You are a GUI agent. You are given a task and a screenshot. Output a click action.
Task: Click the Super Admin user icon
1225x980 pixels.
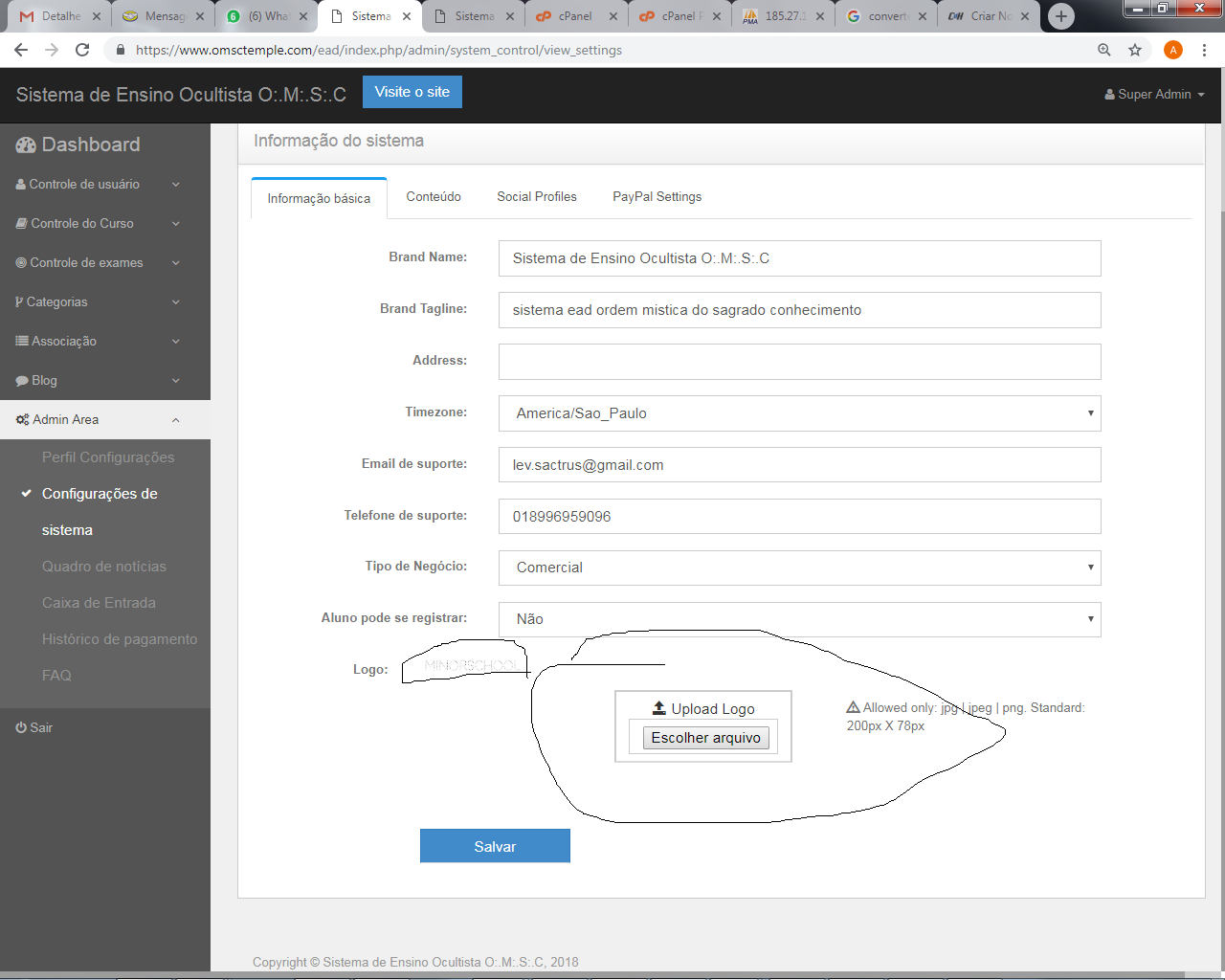click(x=1110, y=95)
